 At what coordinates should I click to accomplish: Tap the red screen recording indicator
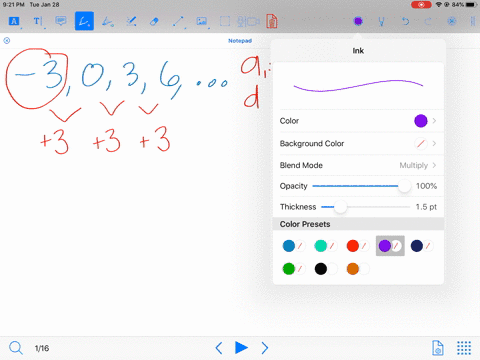[x=421, y=5]
